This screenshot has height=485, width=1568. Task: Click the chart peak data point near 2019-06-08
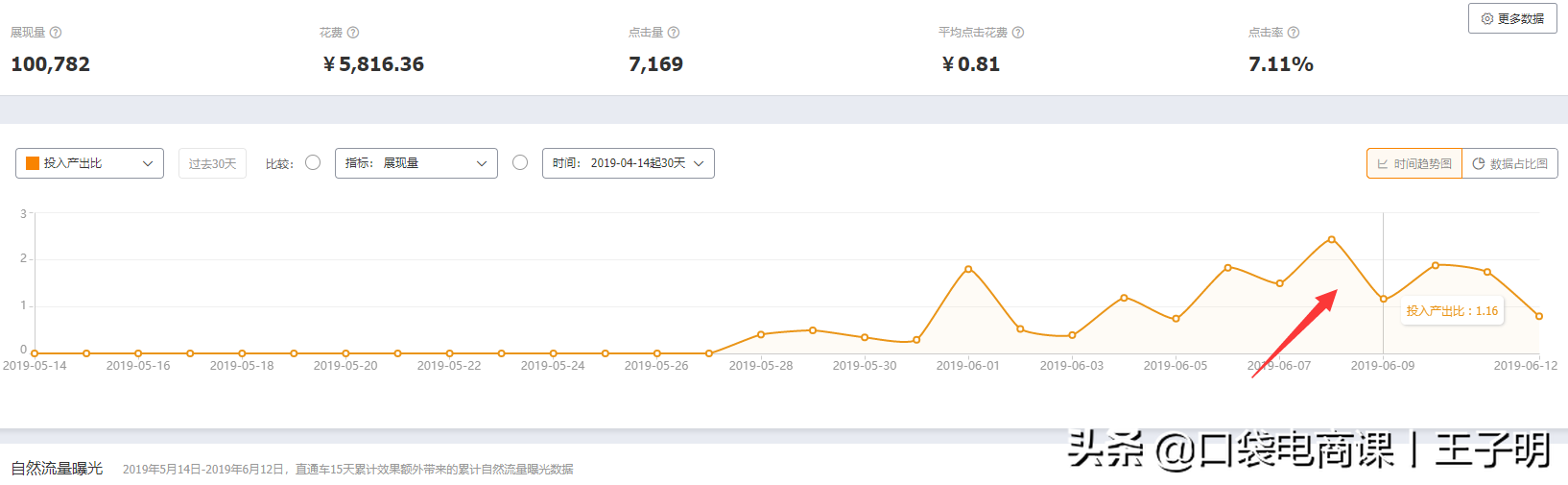pyautogui.click(x=1331, y=239)
